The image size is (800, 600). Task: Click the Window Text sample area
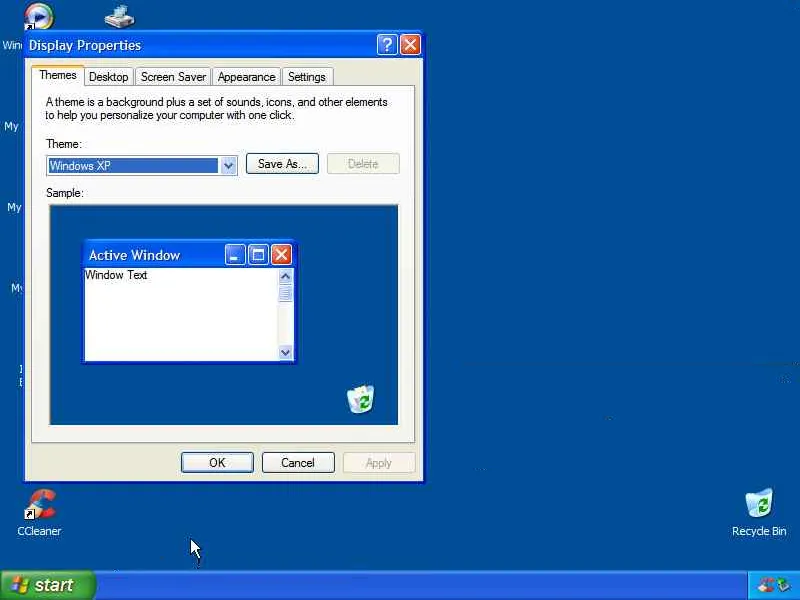(x=181, y=314)
